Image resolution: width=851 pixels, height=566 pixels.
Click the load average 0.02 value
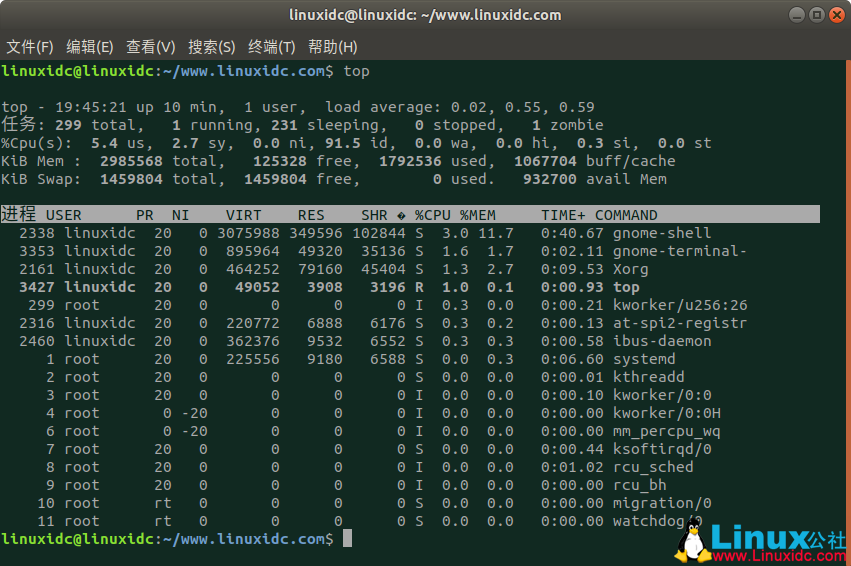pos(468,107)
